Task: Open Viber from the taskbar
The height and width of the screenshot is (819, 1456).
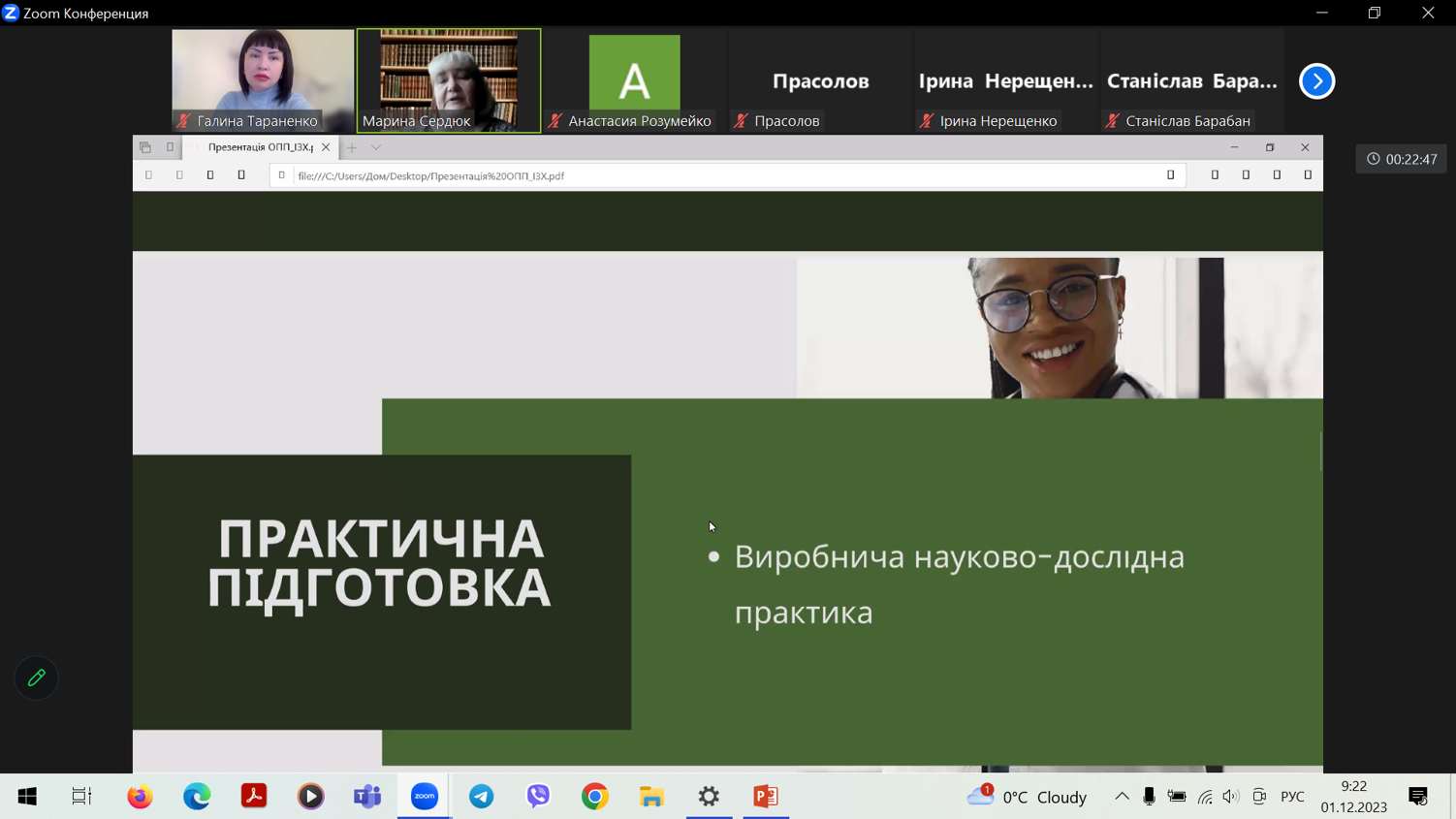Action: click(x=538, y=797)
